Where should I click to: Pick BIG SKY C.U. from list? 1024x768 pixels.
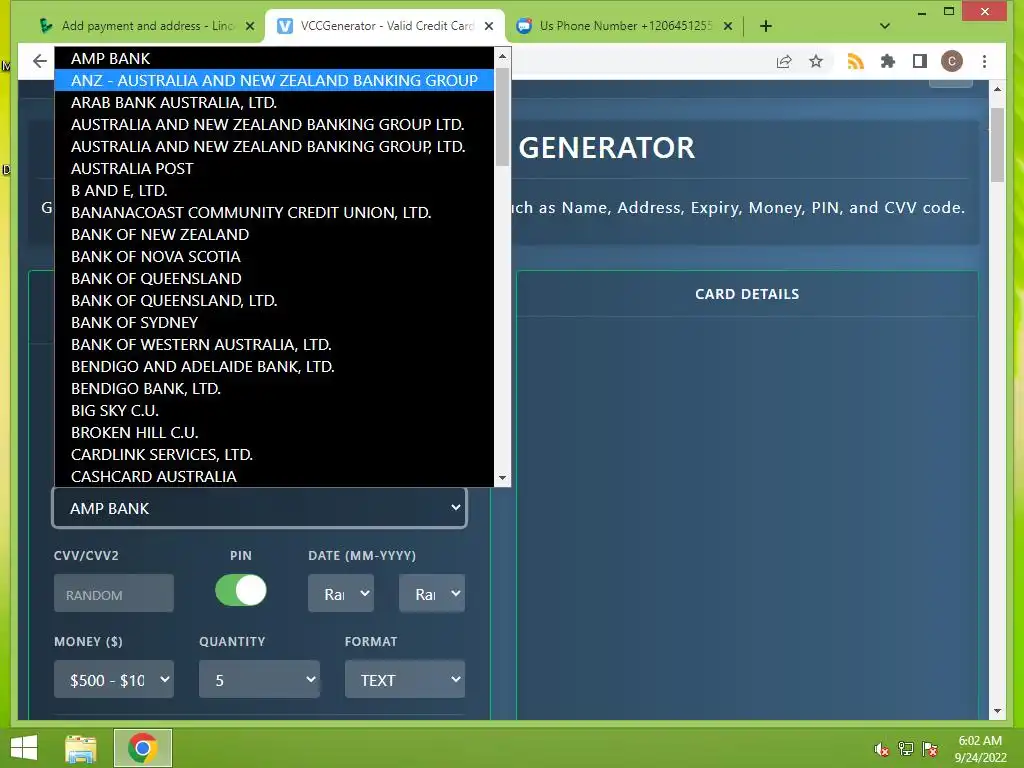[274, 410]
